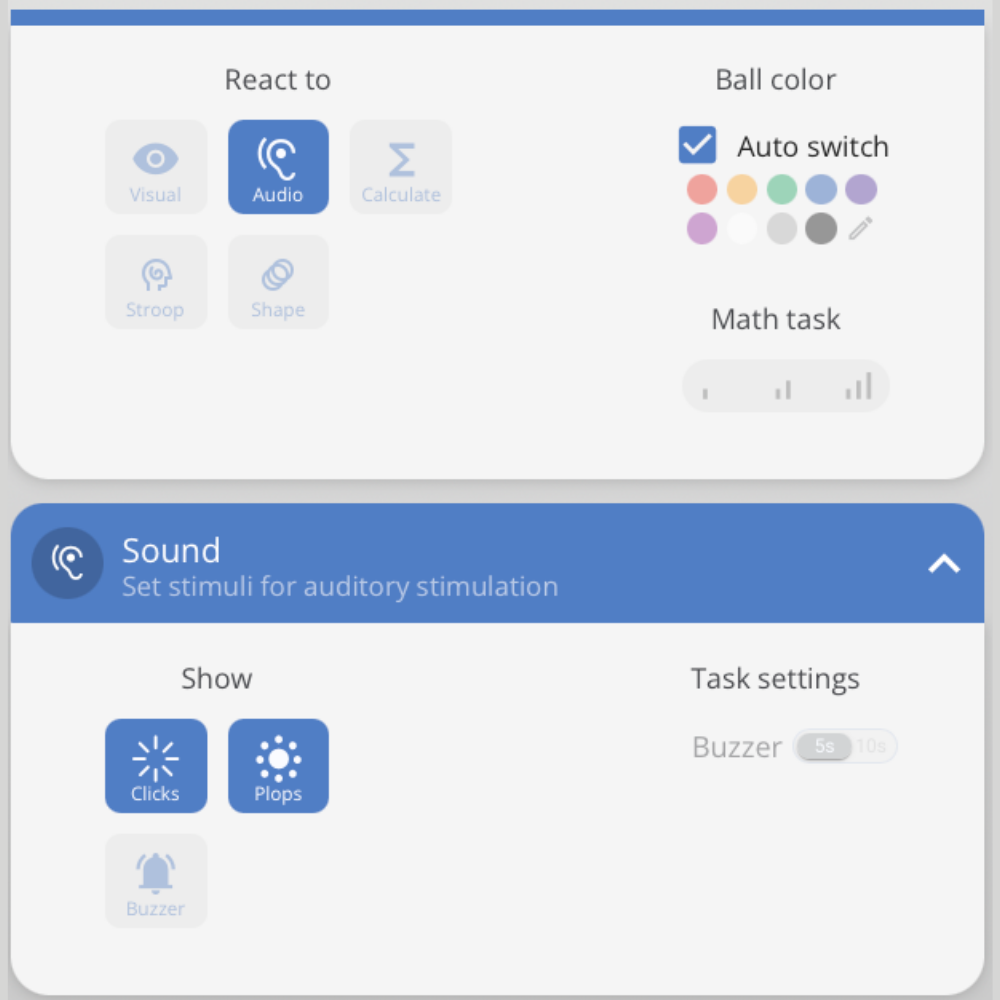Viewport: 1000px width, 1000px height.
Task: Set Buzzer interval to 10s
Action: (871, 747)
